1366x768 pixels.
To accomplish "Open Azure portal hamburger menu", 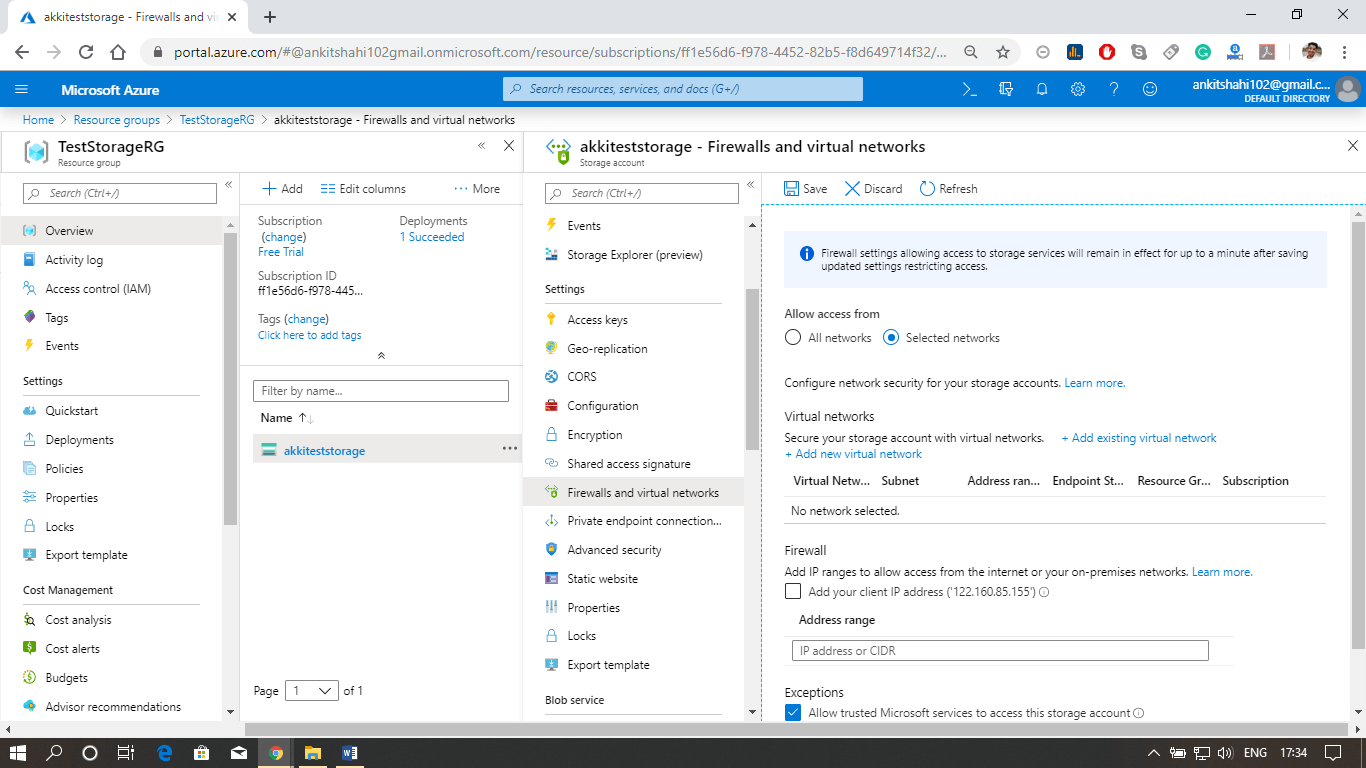I will coord(22,89).
